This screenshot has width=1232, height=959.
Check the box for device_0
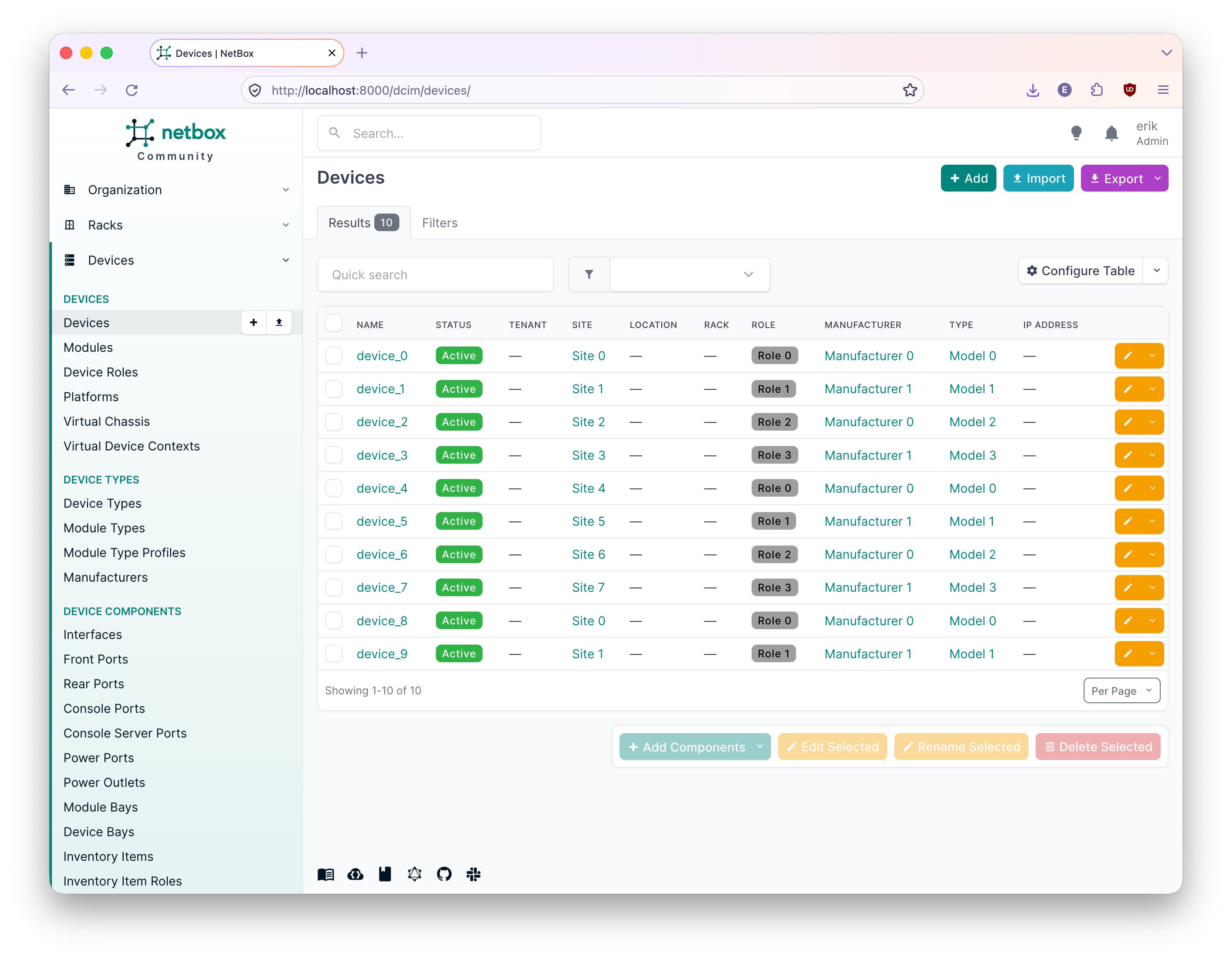(334, 356)
